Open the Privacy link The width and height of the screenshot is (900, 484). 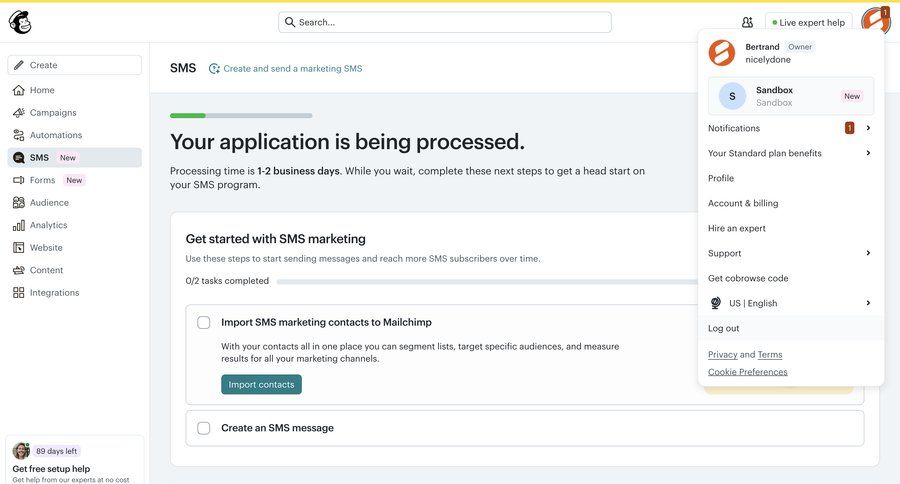click(723, 354)
